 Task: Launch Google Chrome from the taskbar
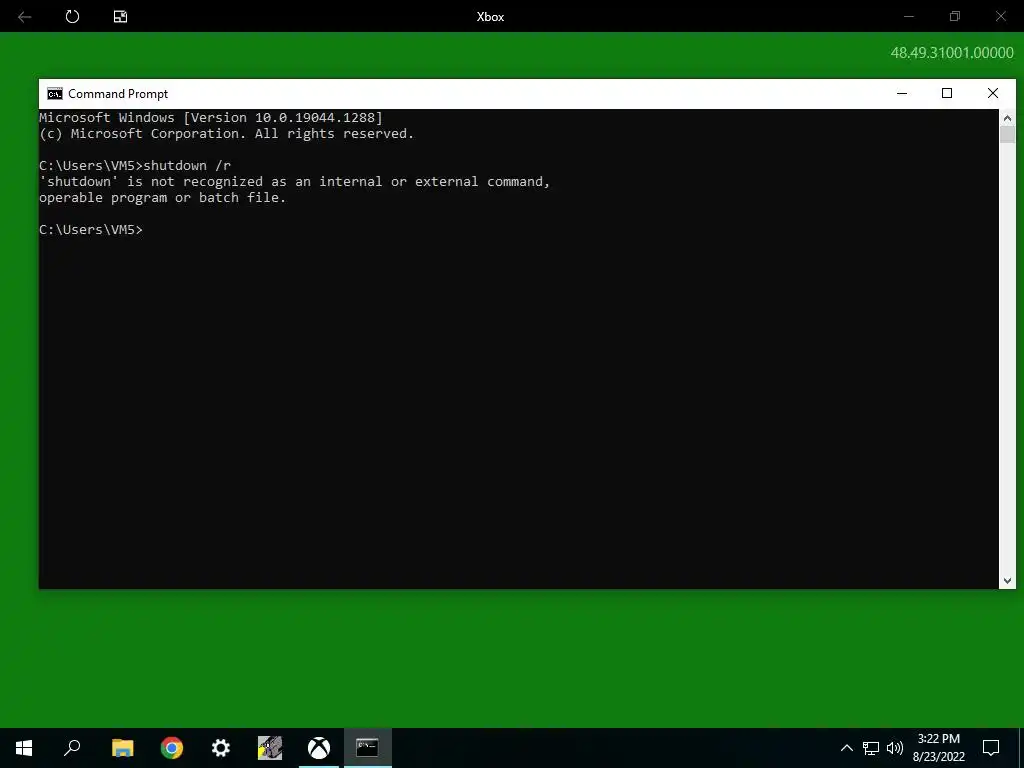click(x=172, y=748)
